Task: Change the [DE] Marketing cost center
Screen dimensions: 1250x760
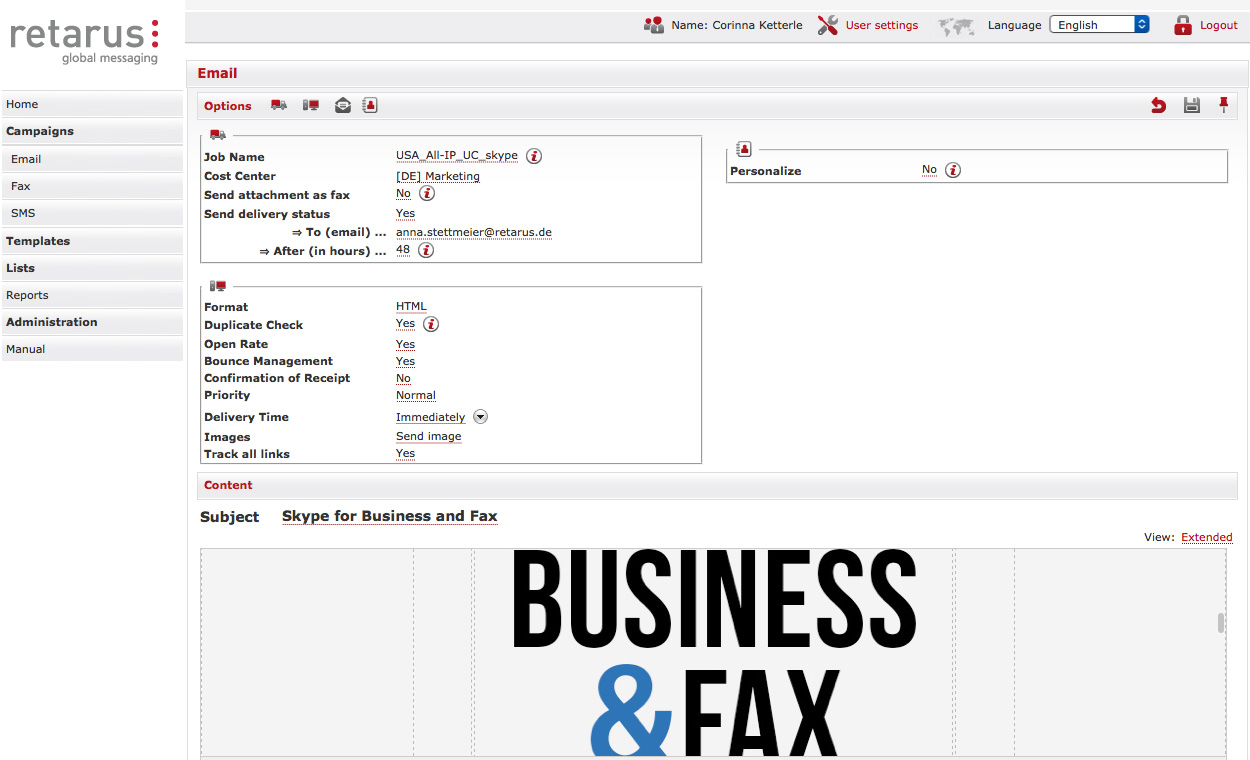Action: coord(438,176)
